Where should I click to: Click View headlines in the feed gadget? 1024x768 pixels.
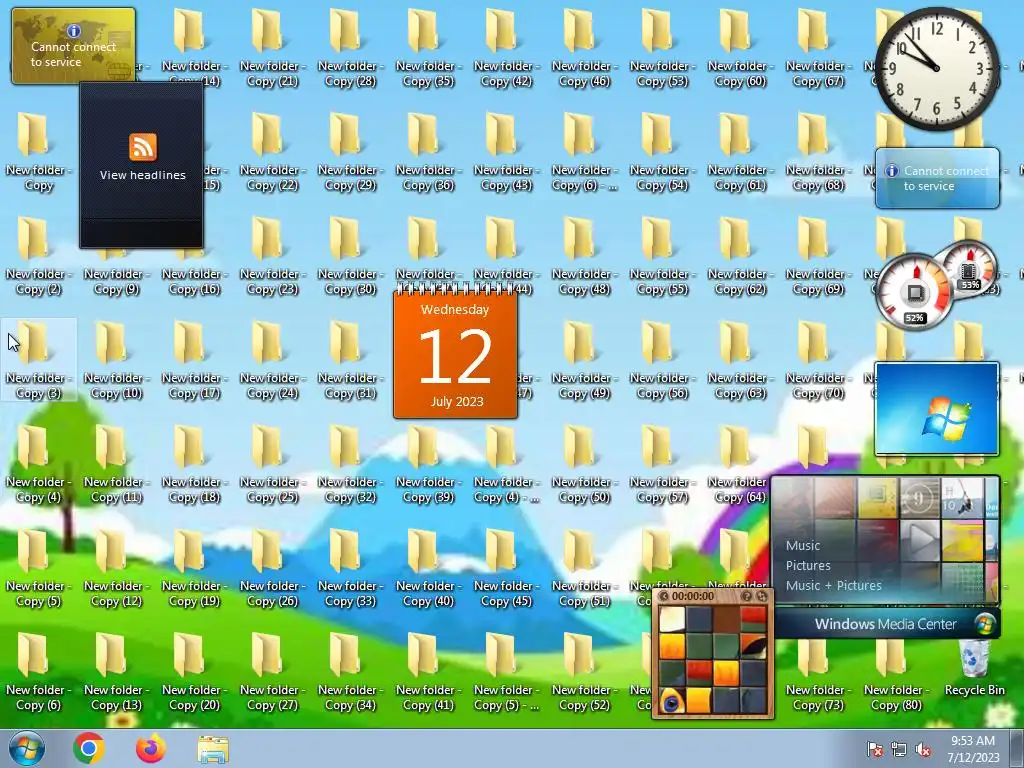[x=142, y=175]
